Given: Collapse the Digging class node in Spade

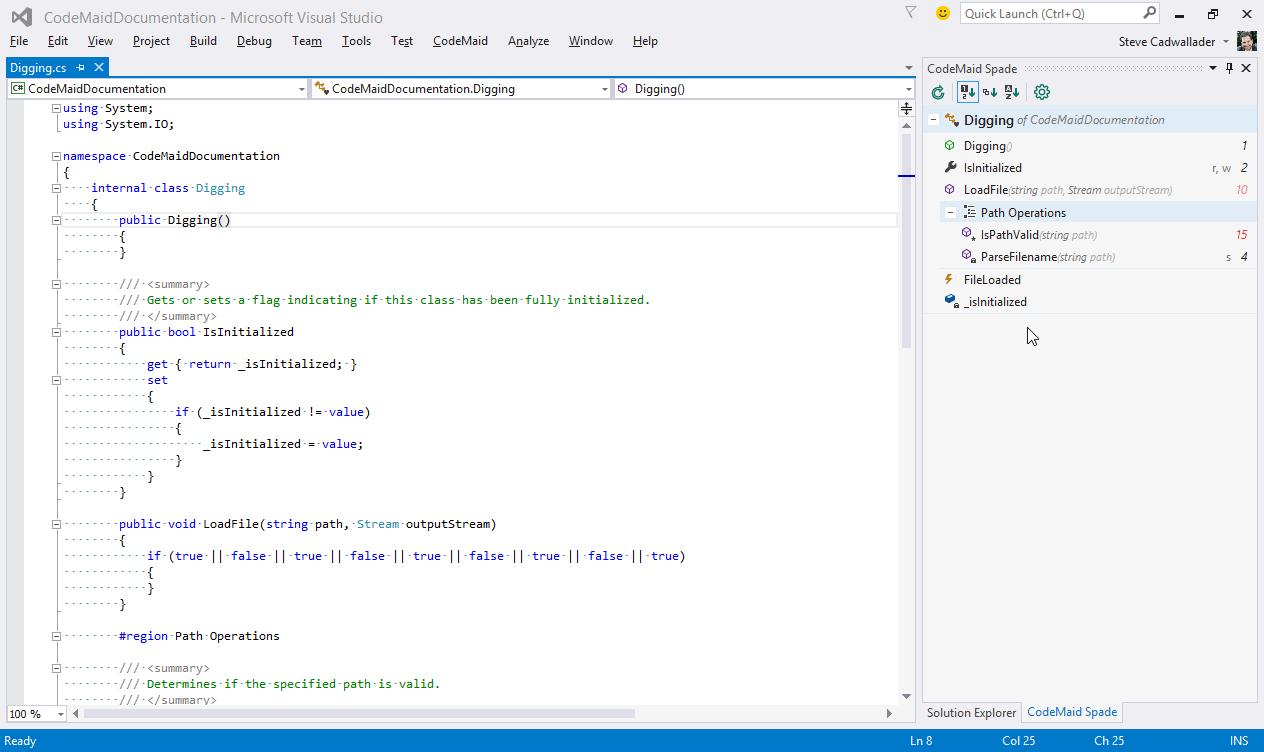Looking at the screenshot, I should 934,119.
